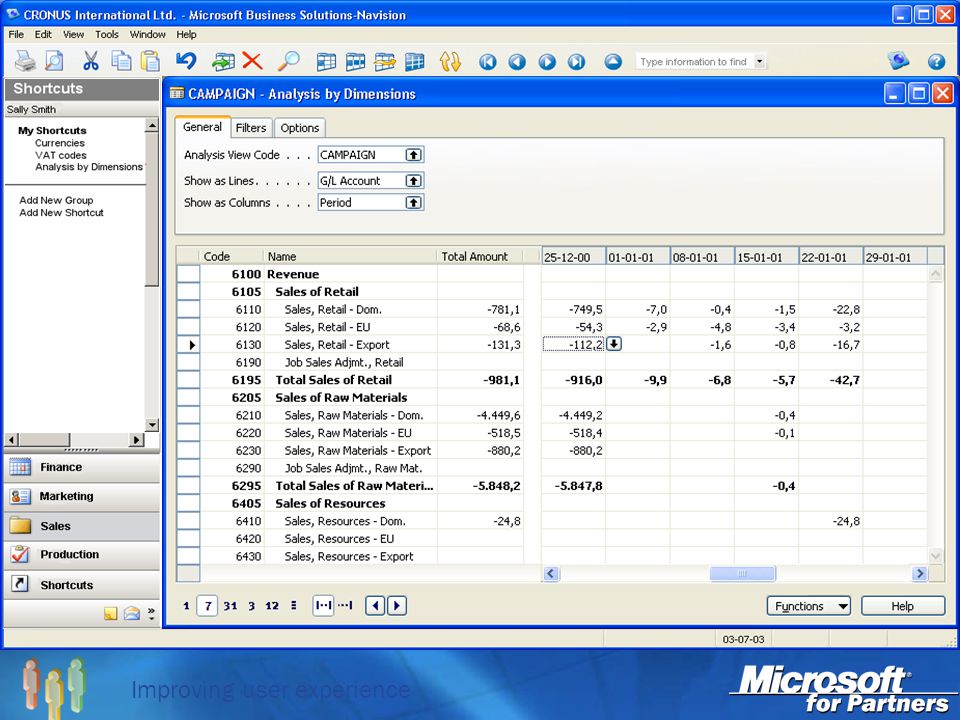
Task: Open the Window menu
Action: (x=148, y=34)
